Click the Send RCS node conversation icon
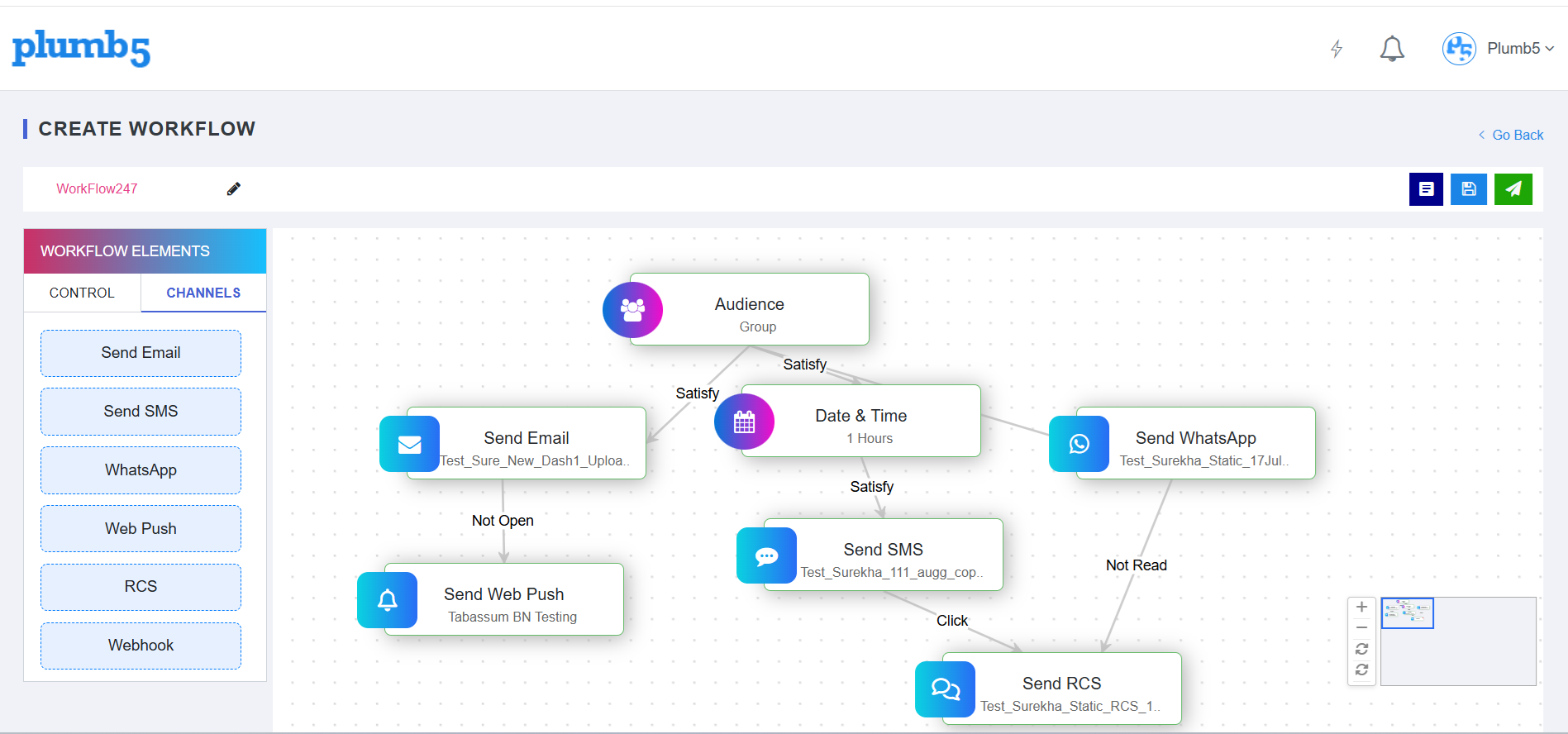This screenshot has height=734, width=1568. click(x=946, y=689)
